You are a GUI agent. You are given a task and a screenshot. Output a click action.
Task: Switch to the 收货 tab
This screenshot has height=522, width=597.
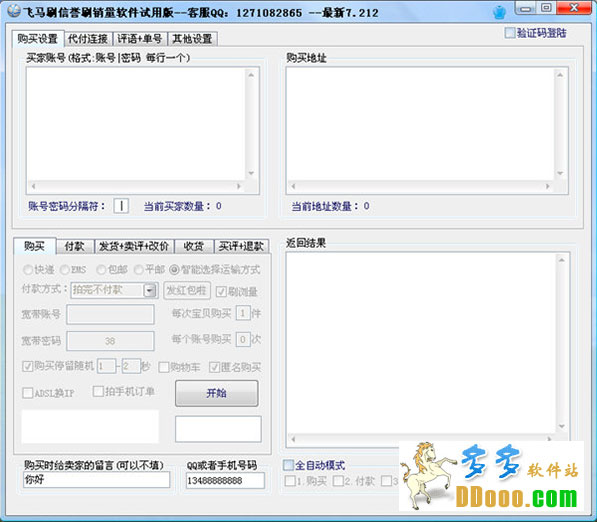point(194,246)
